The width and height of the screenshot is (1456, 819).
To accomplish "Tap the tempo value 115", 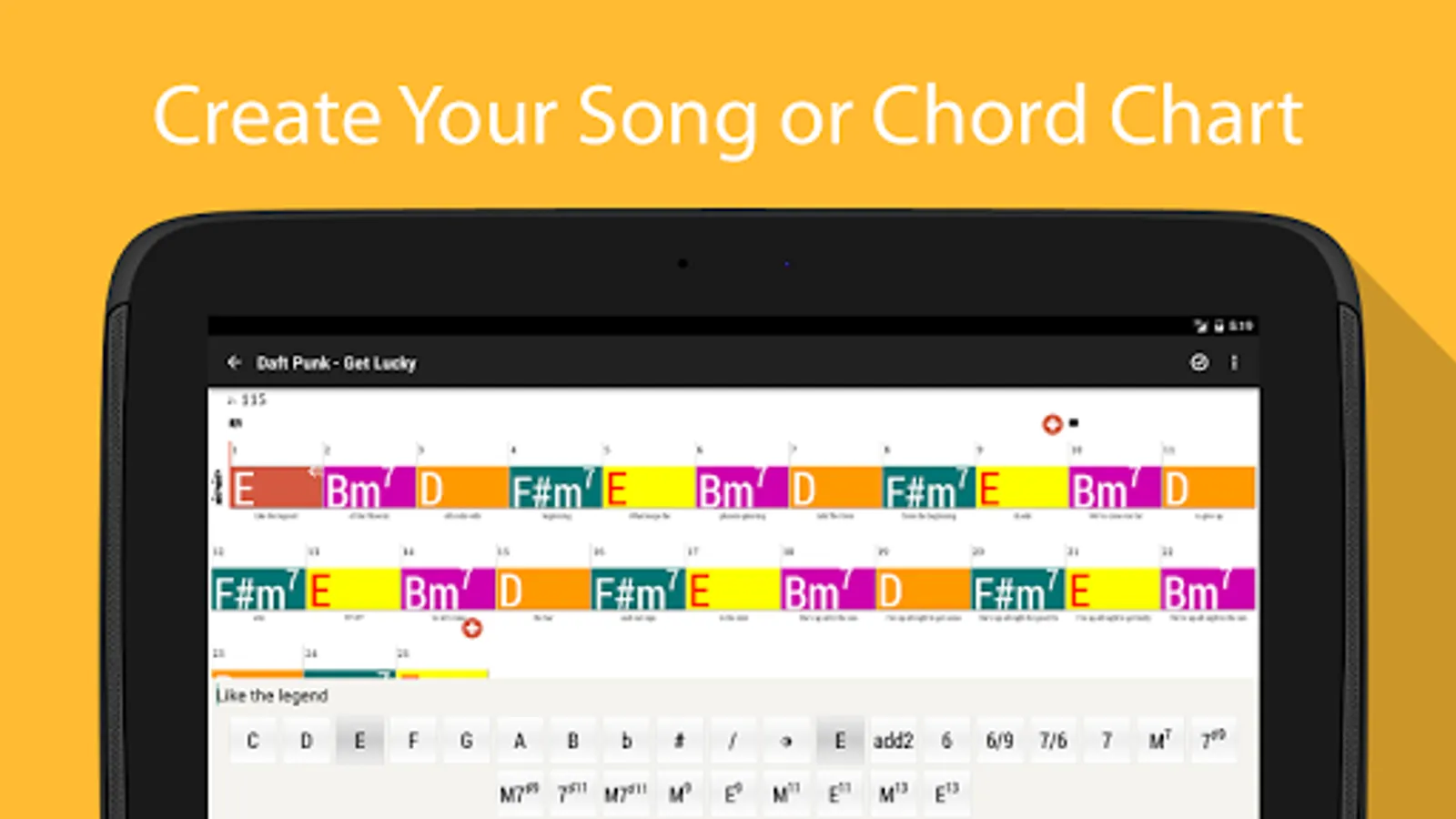I will (x=253, y=399).
